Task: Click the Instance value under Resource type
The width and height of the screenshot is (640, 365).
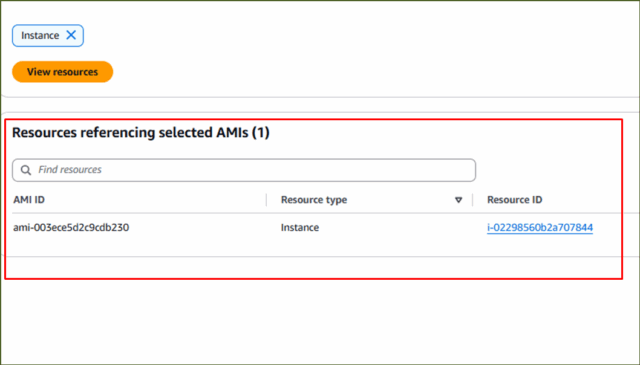Action: click(300, 227)
